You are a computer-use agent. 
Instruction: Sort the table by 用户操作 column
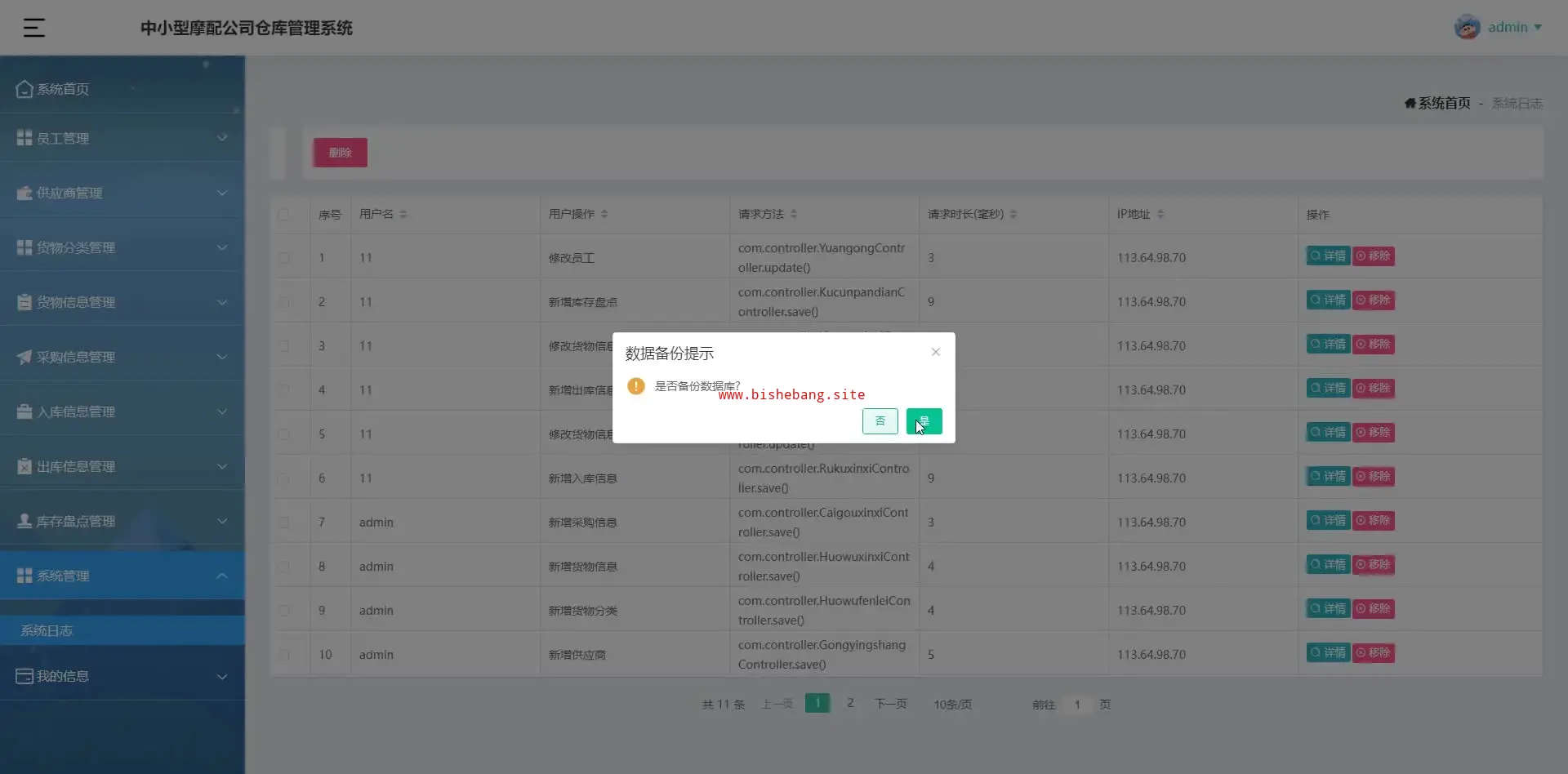click(x=604, y=214)
